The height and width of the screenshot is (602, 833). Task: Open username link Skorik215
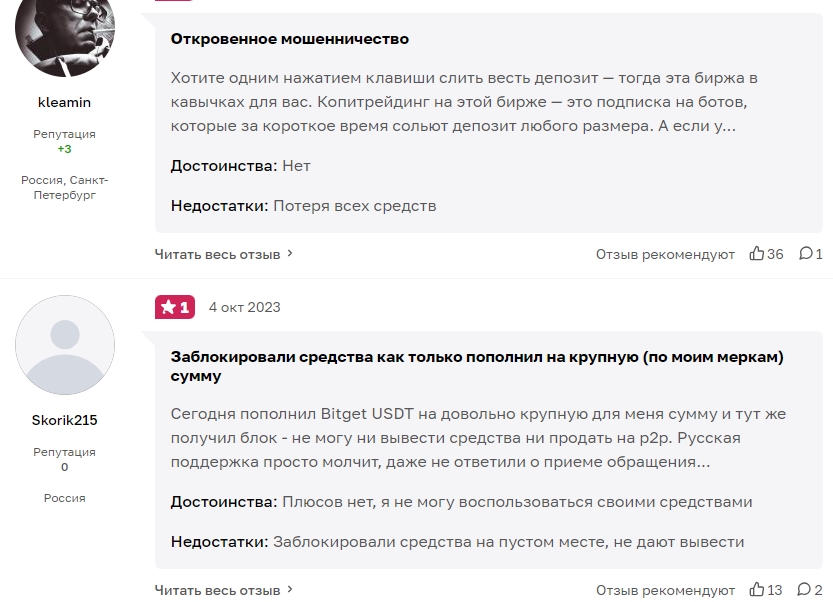(64, 420)
